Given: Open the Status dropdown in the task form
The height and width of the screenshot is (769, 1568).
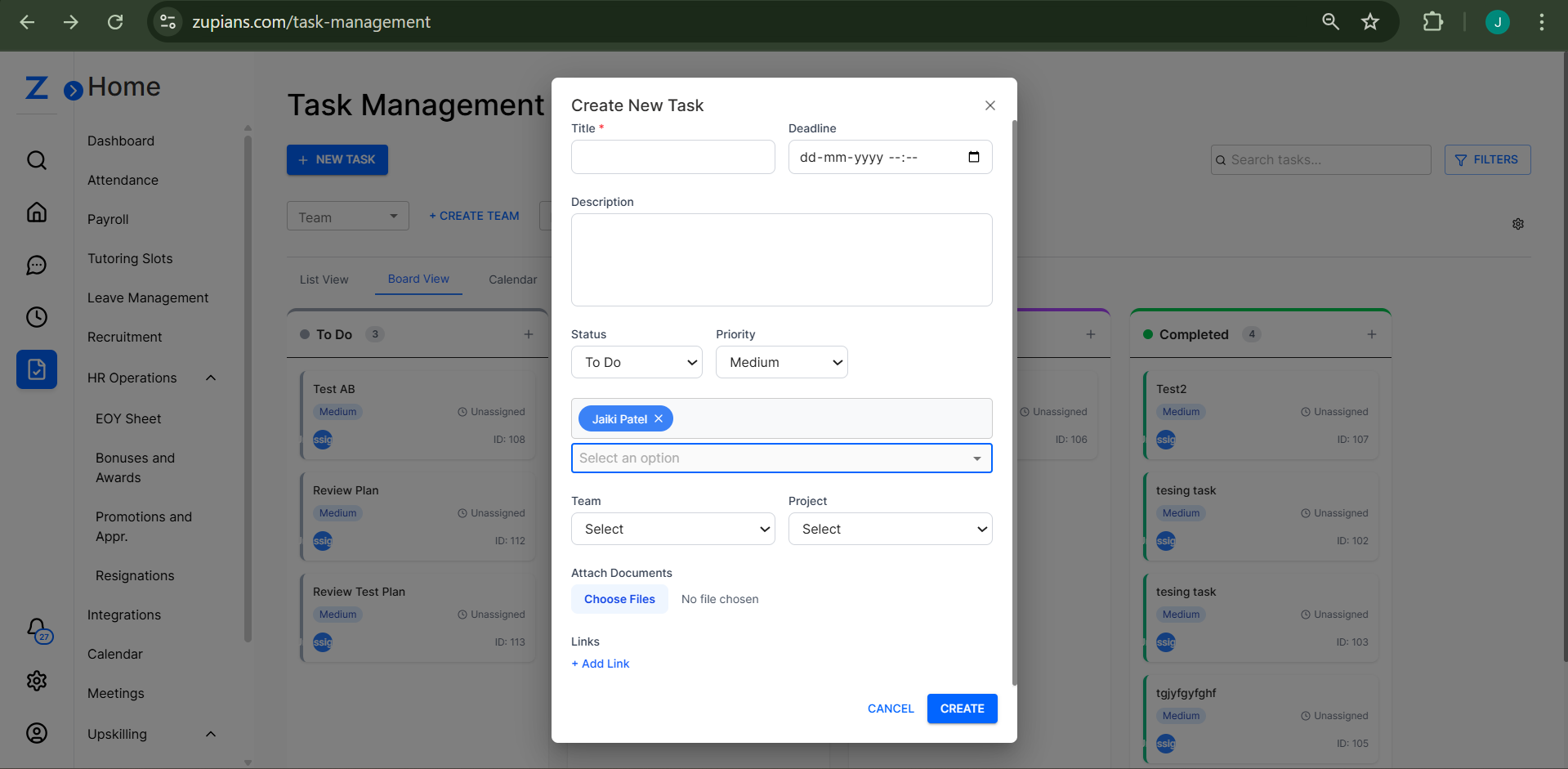Looking at the screenshot, I should [x=637, y=362].
